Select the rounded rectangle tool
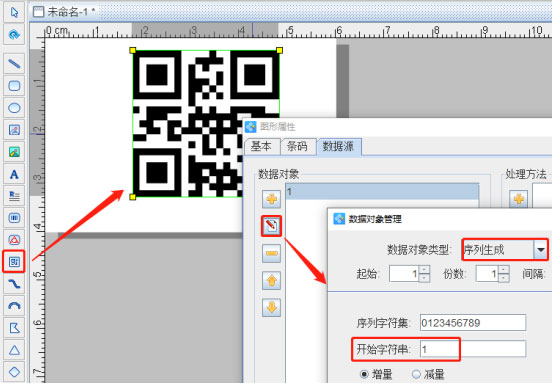Viewport: 554px width, 384px height. point(14,86)
